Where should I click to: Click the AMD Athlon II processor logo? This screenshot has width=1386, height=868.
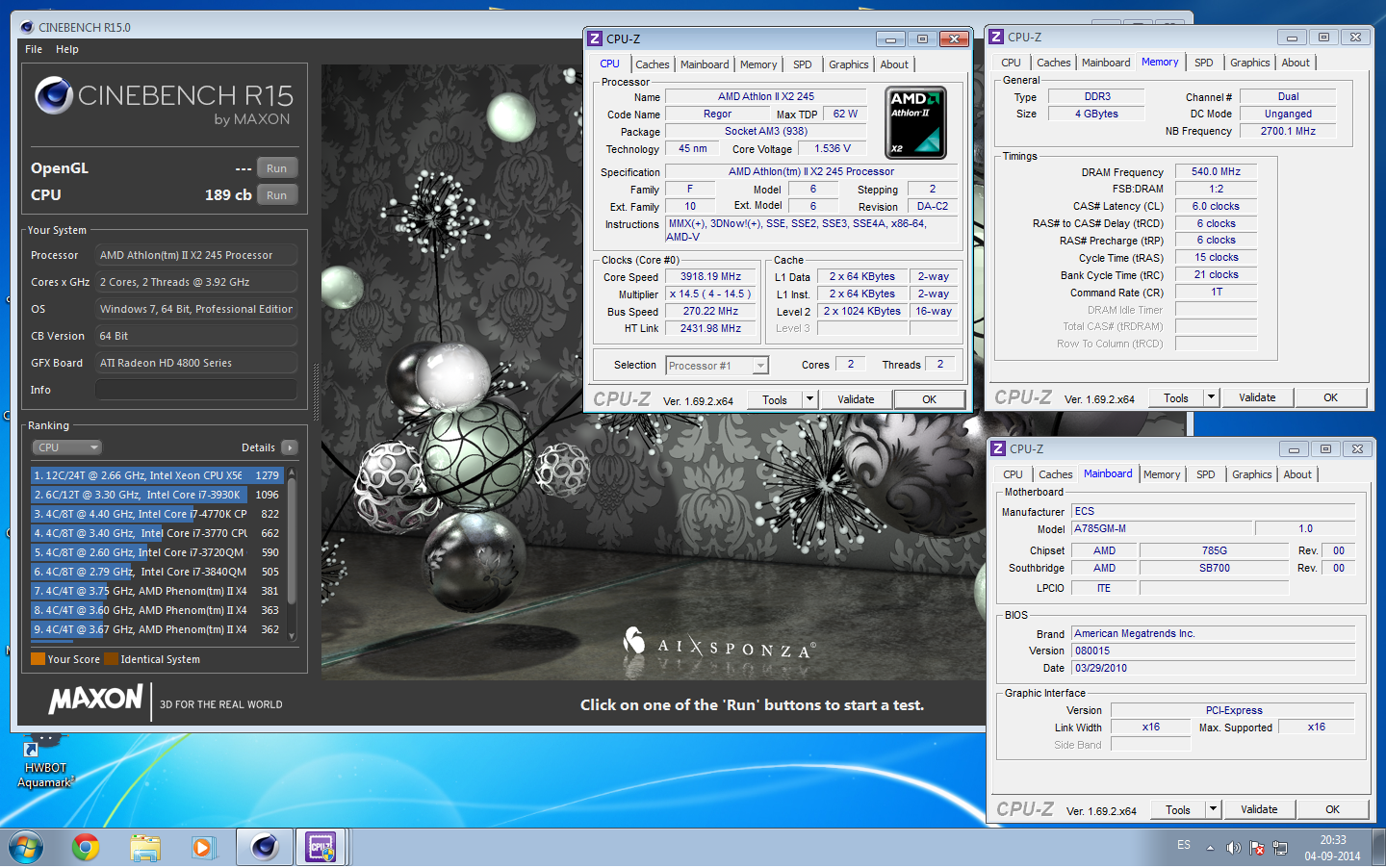[915, 122]
